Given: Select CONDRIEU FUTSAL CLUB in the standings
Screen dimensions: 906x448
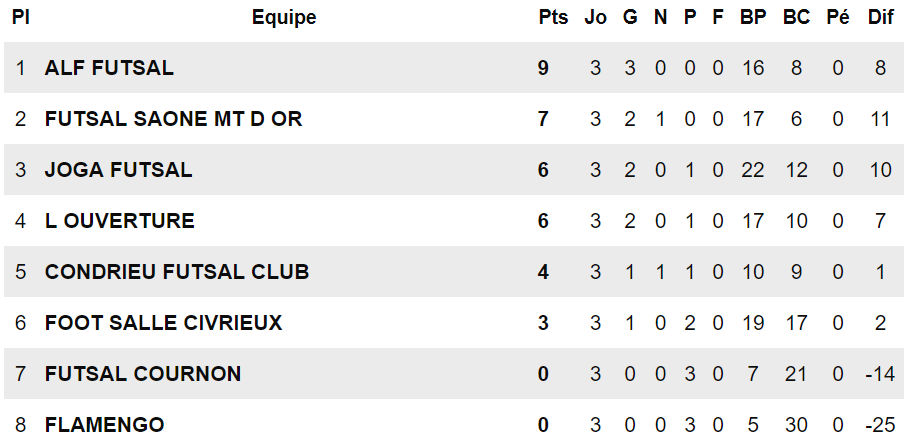Looking at the screenshot, I should tap(177, 272).
